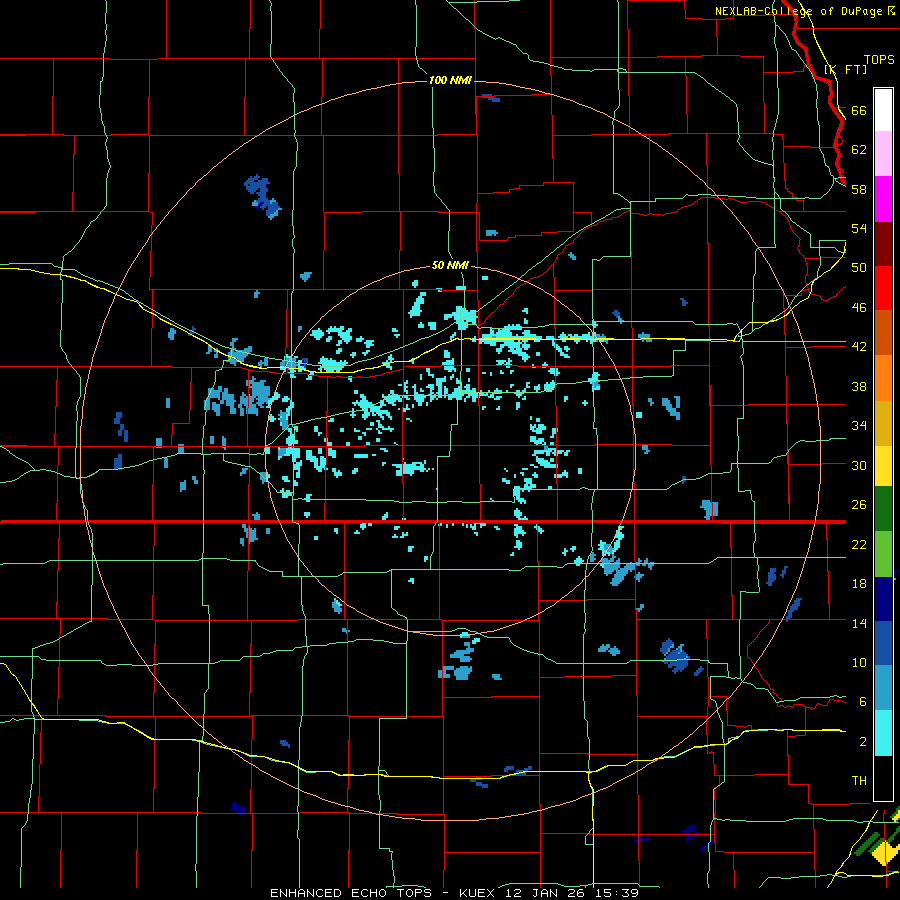Image resolution: width=900 pixels, height=900 pixels.
Task: Click the 38 legend value
Action: [859, 386]
